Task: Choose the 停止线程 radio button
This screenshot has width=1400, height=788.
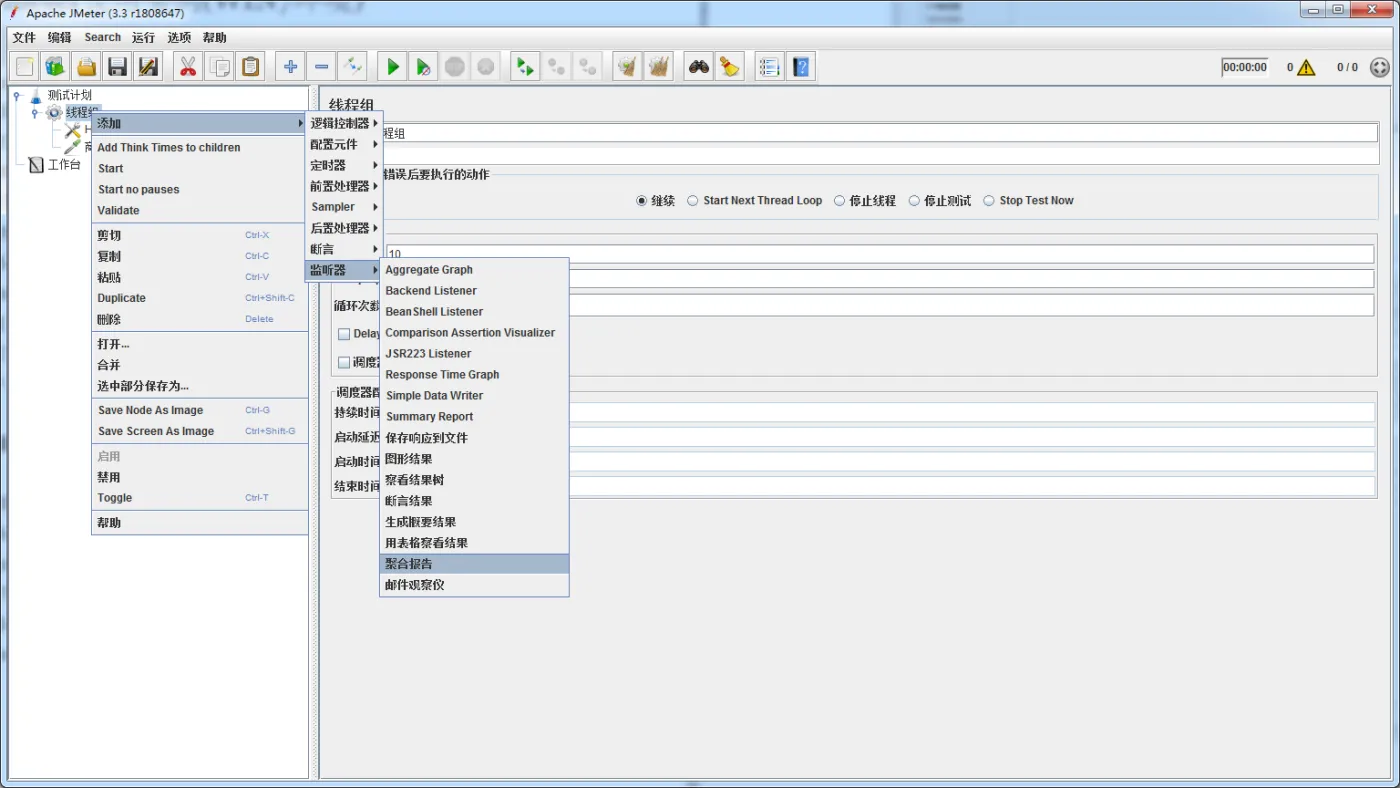Action: click(x=839, y=201)
